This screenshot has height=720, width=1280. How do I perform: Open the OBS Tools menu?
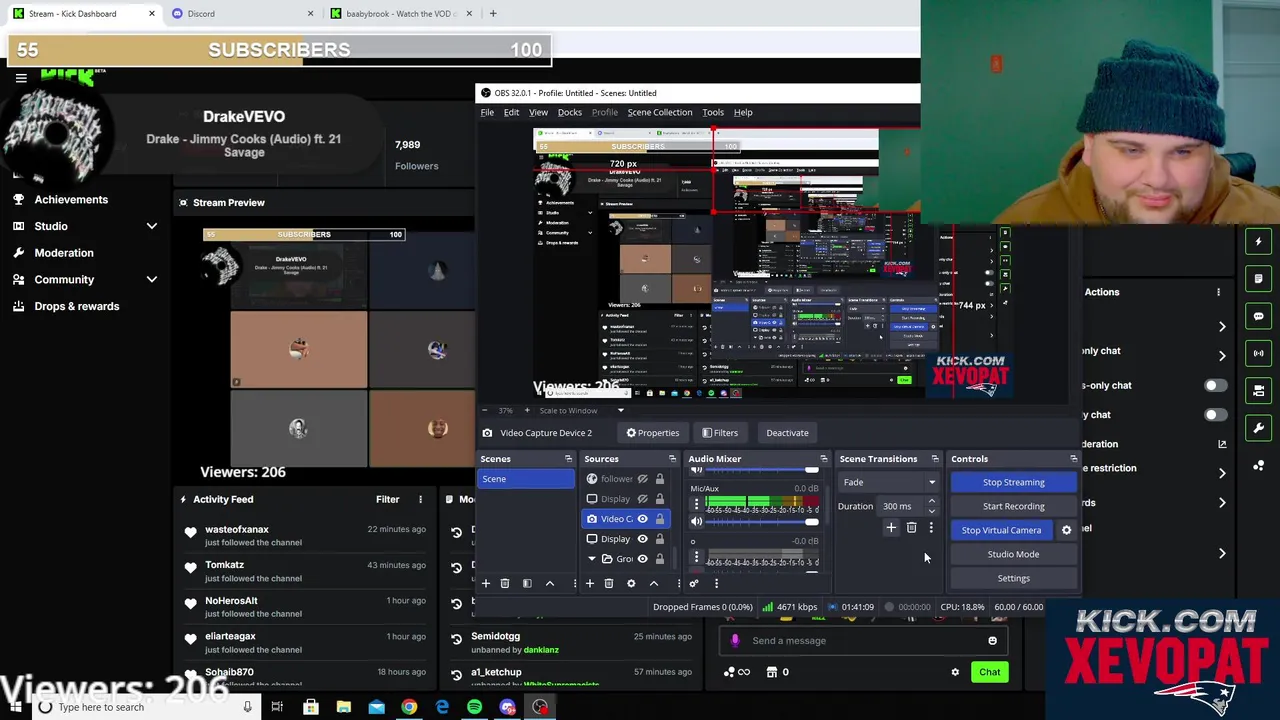[713, 112]
